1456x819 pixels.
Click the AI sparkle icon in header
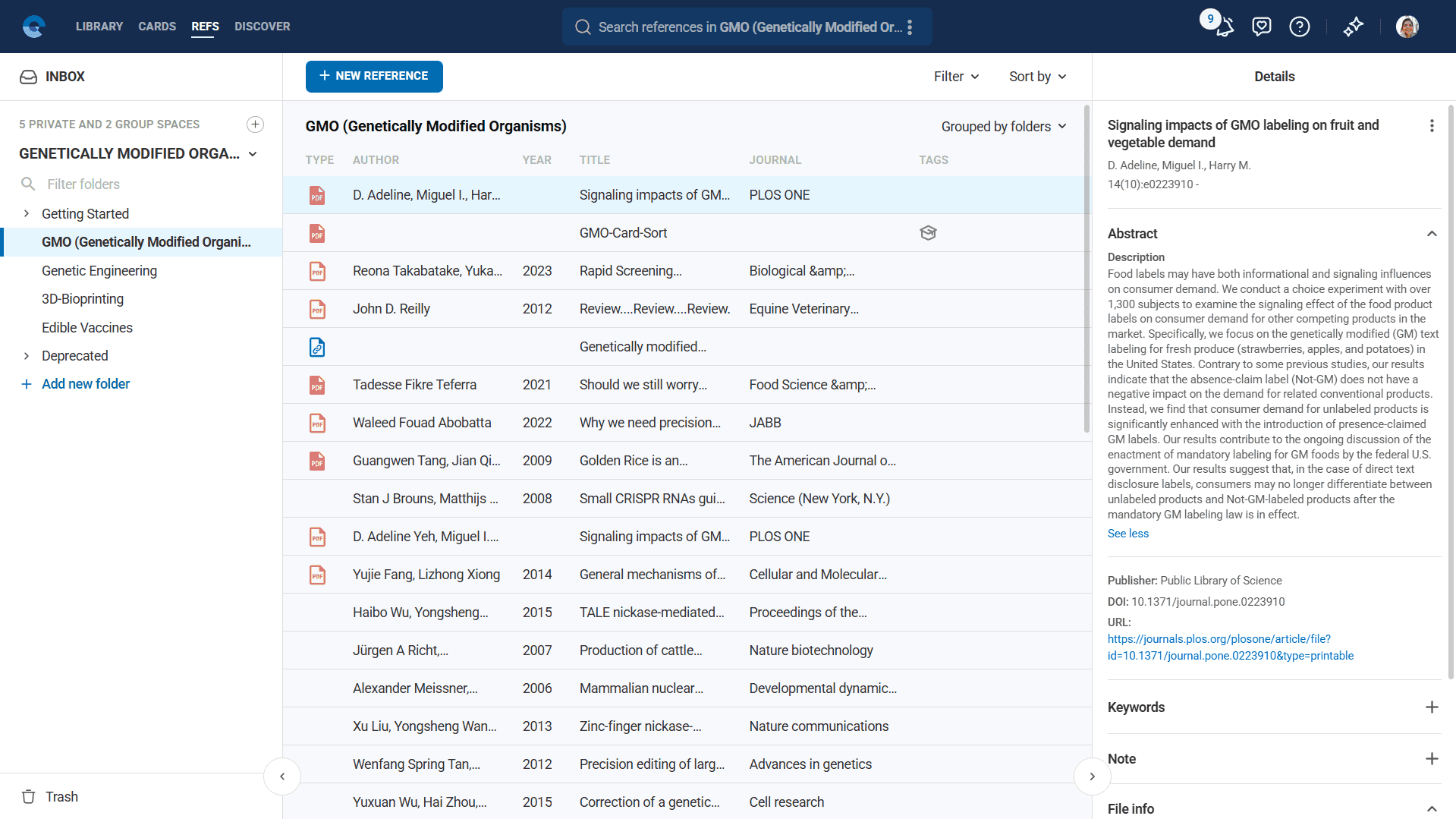pos(1353,27)
